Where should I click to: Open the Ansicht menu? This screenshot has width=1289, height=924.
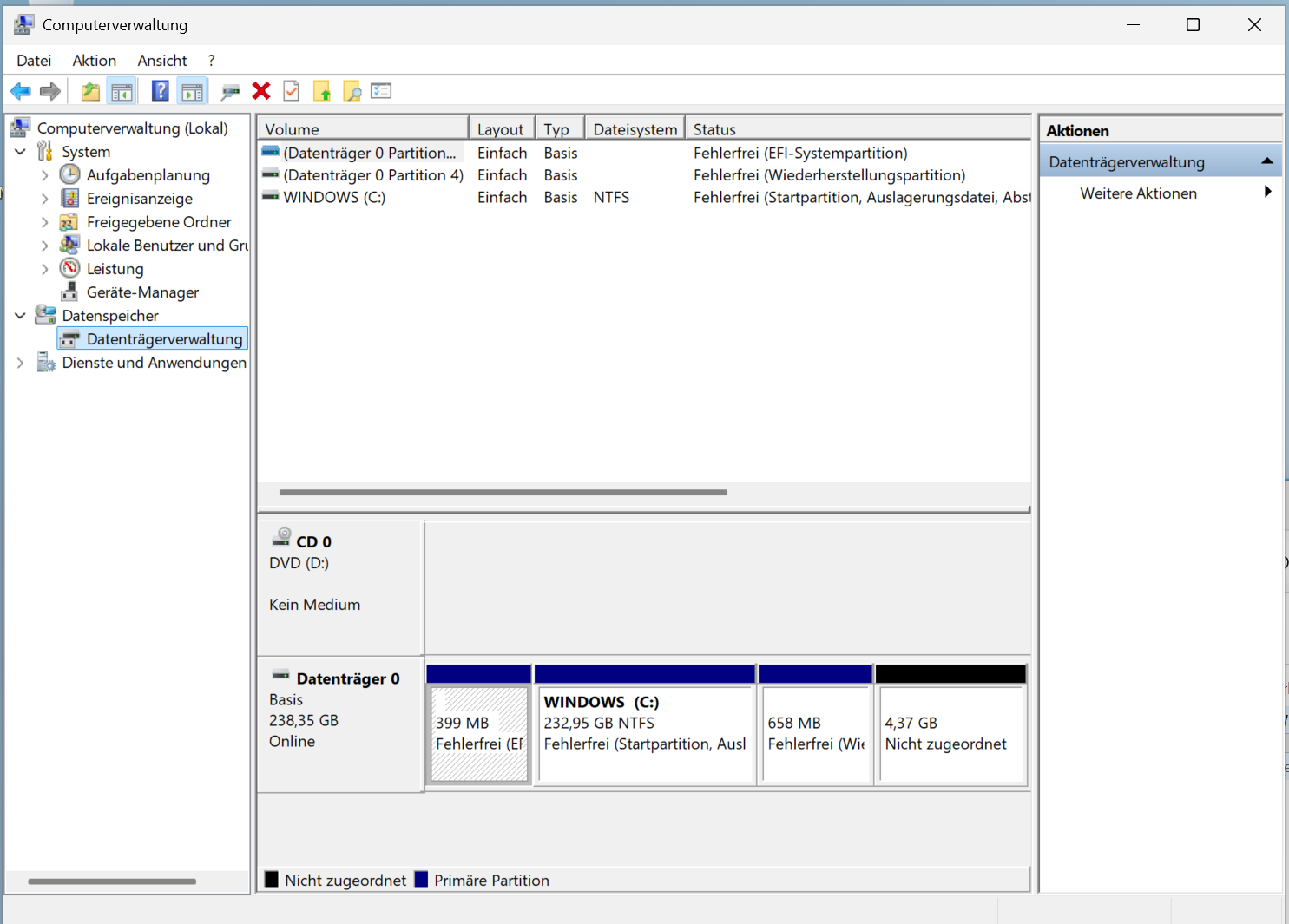tap(162, 61)
